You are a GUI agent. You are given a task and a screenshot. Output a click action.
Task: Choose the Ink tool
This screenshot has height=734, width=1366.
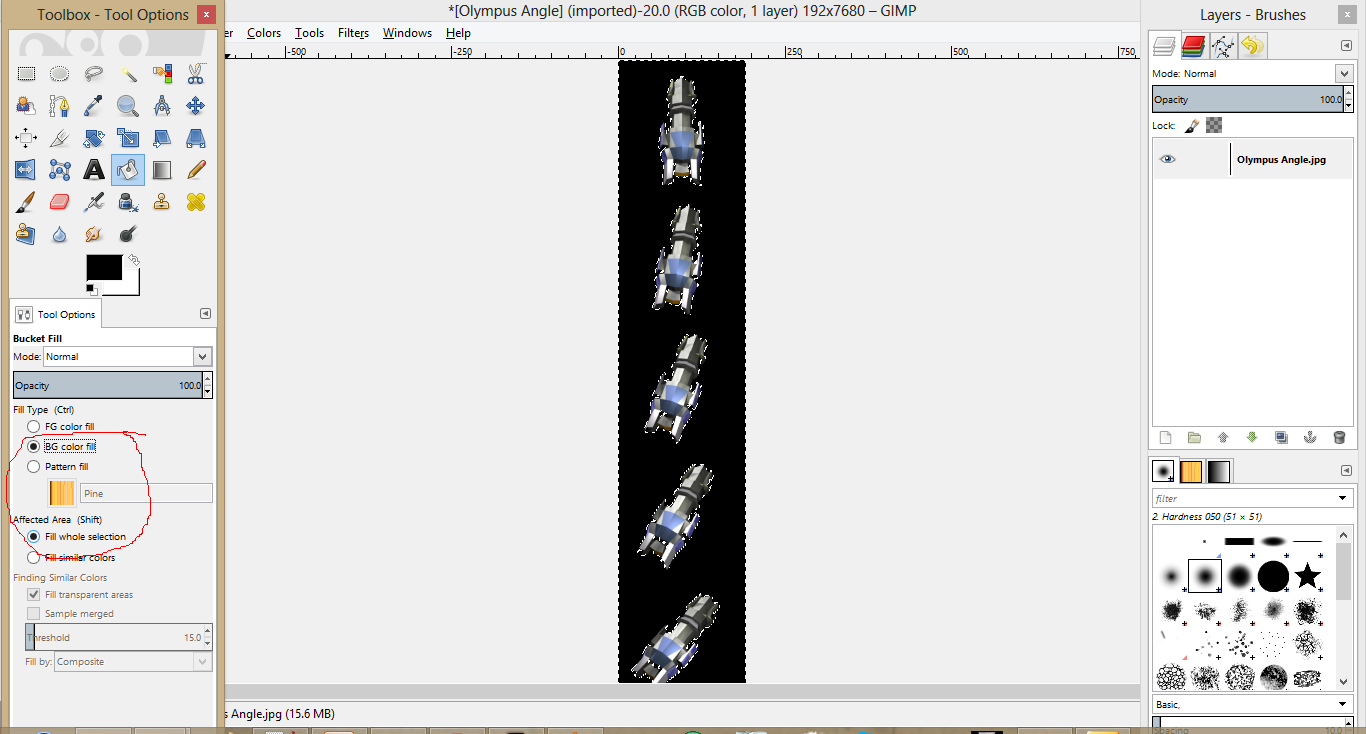click(128, 202)
